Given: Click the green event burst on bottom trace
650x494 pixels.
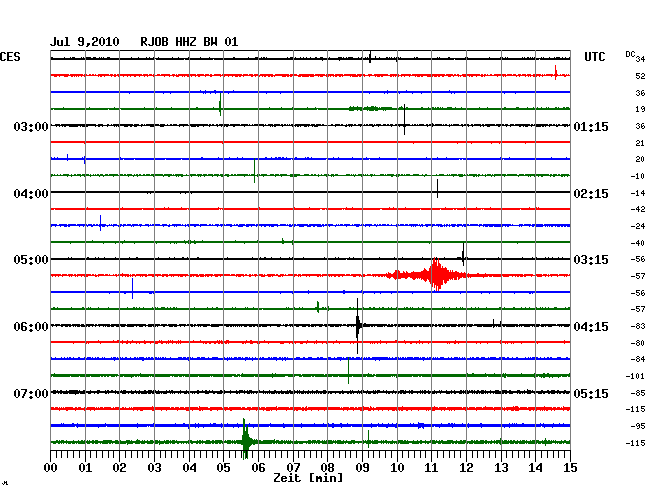Looking at the screenshot, I should coord(246,441).
